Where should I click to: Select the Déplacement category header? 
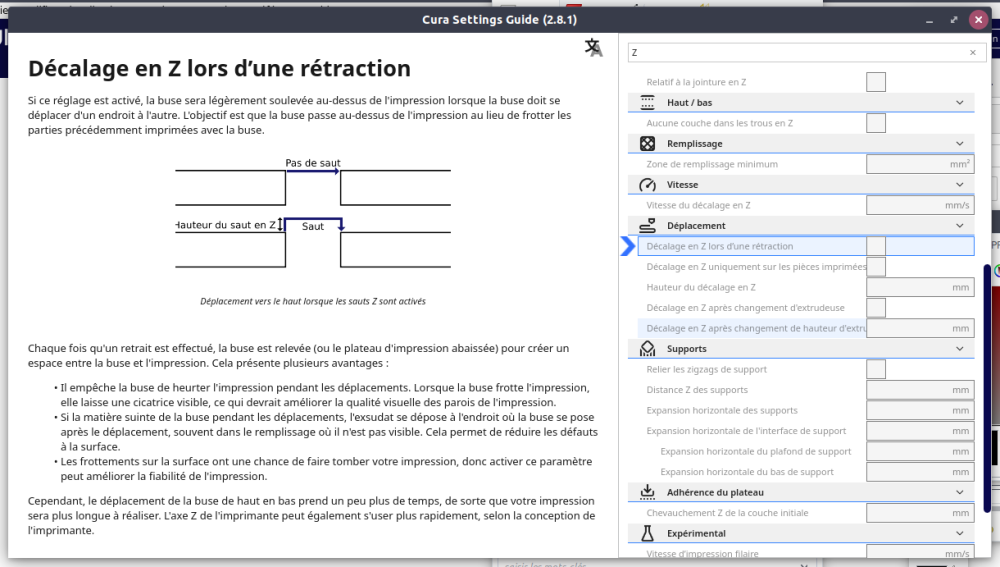point(801,225)
